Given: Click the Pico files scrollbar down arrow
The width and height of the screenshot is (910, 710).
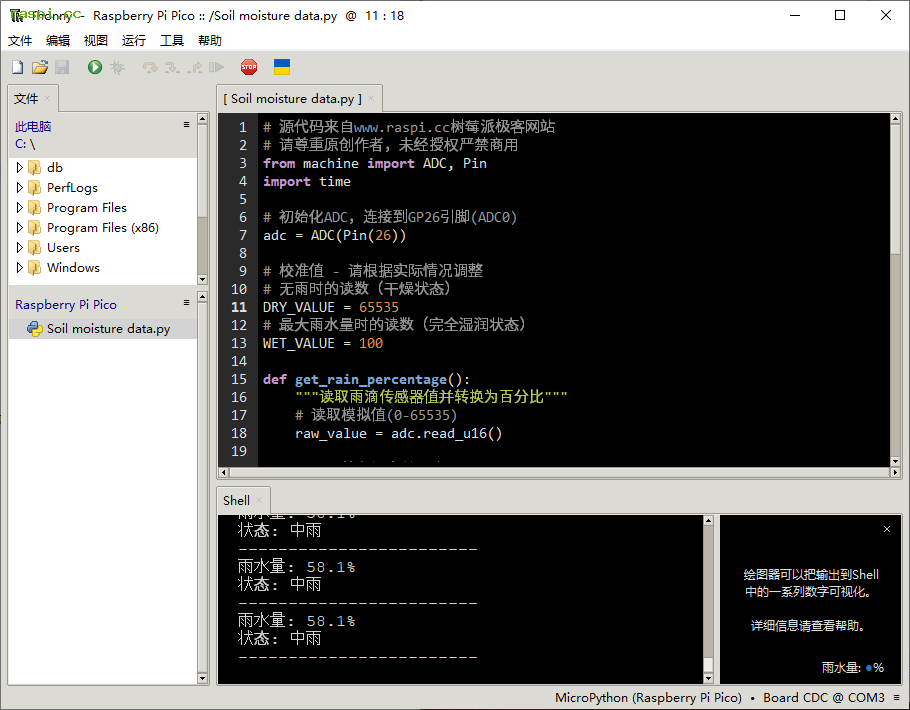Looking at the screenshot, I should [x=203, y=678].
